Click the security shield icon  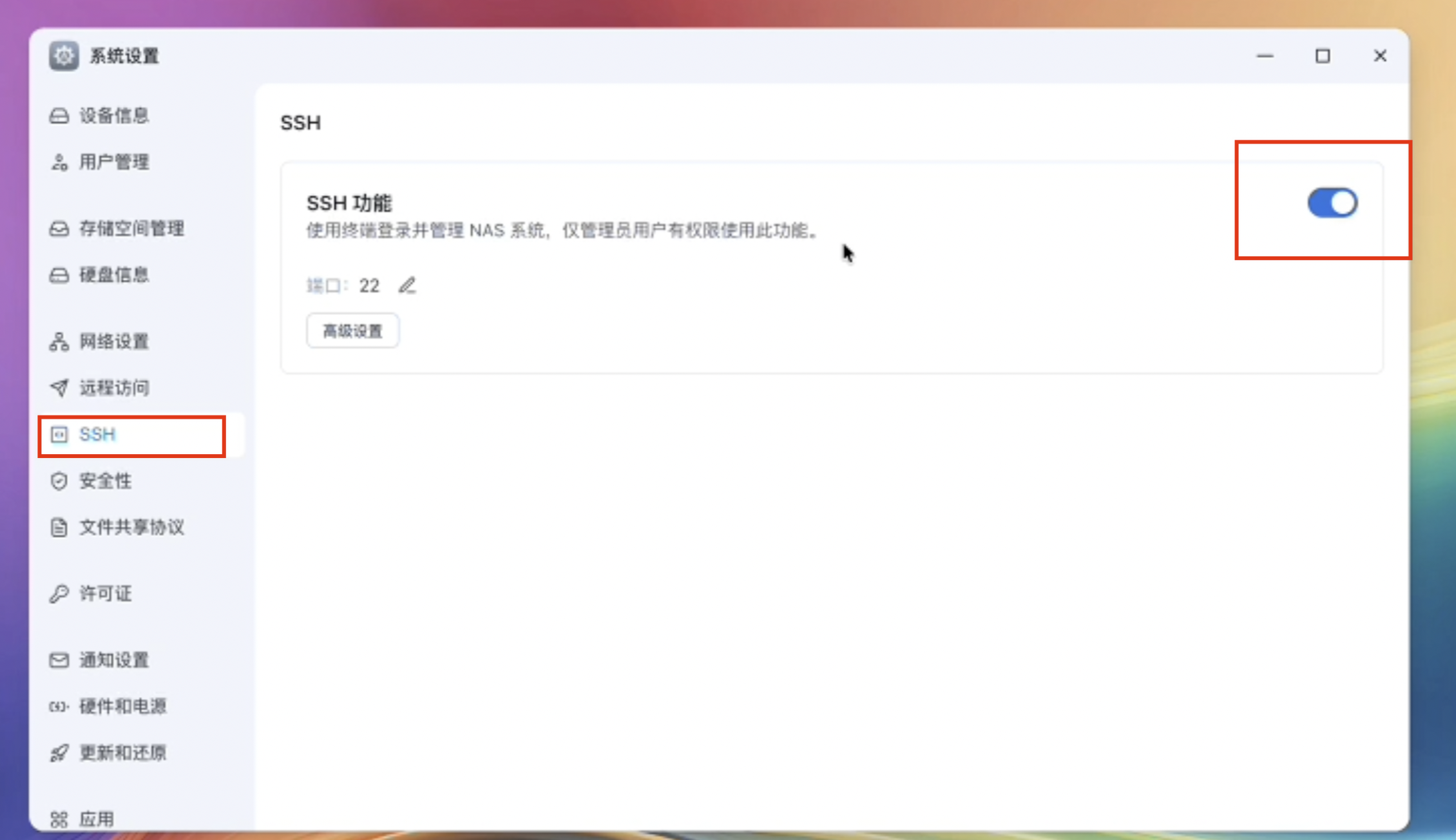[59, 481]
